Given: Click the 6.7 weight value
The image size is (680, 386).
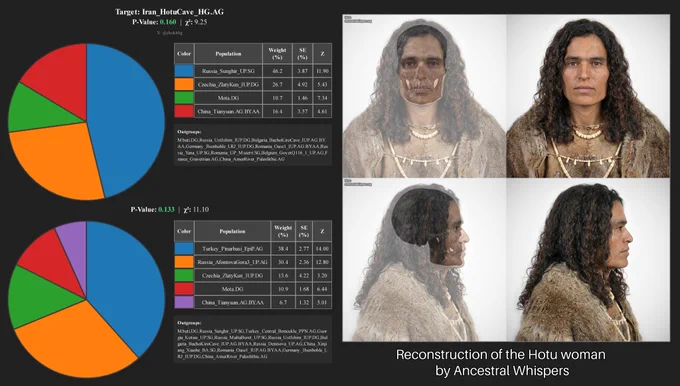Looking at the screenshot, I should [283, 302].
